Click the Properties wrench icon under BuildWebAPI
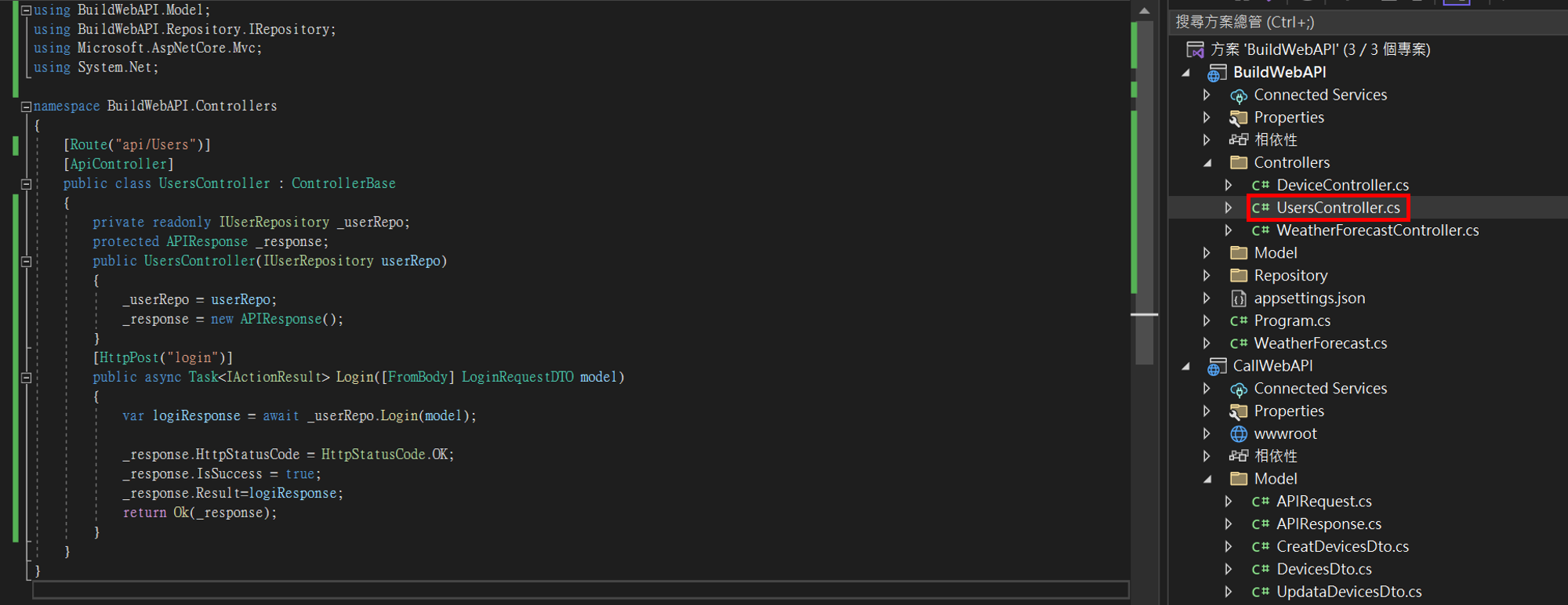Screen dimensions: 1568x605 coord(1239,118)
